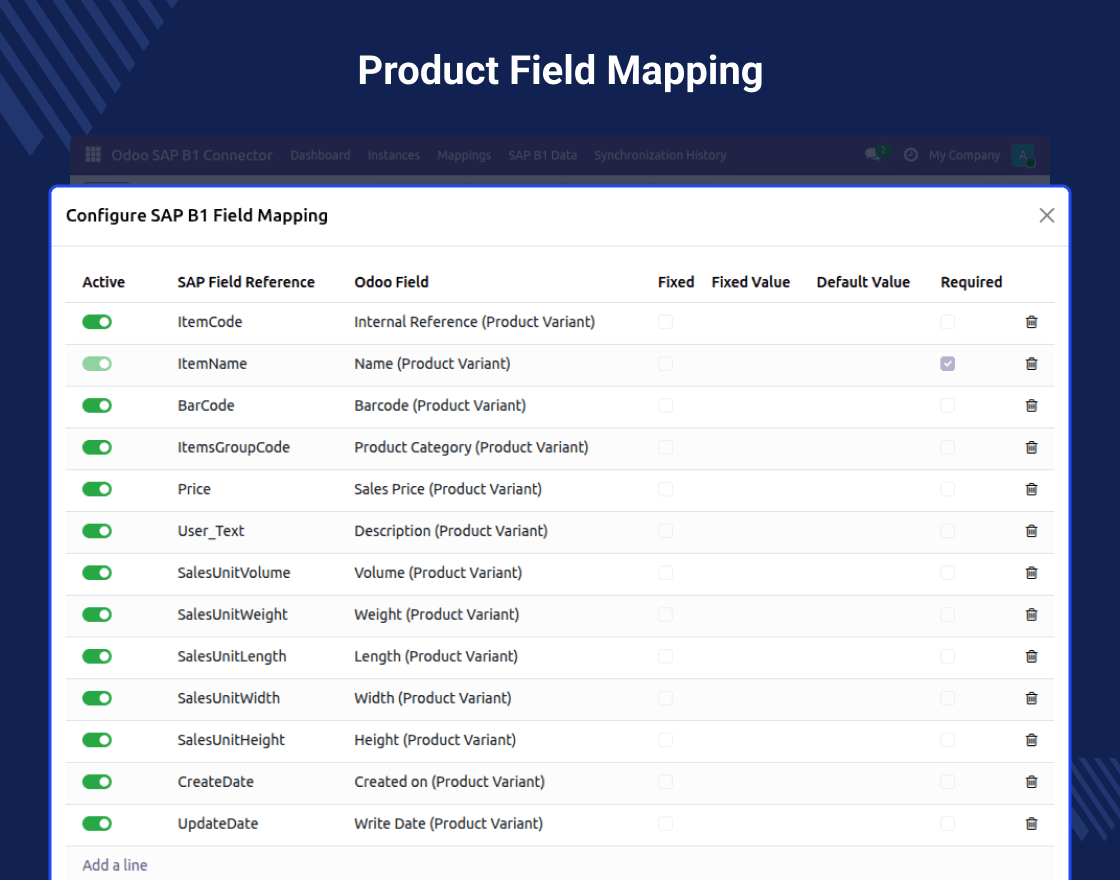Toggle Active switch for SalesUnitWeight
The height and width of the screenshot is (880, 1120).
[x=97, y=614]
